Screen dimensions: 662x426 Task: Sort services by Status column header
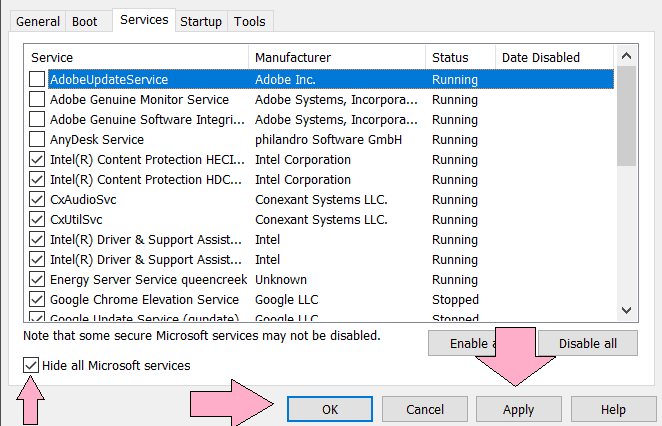tap(459, 57)
